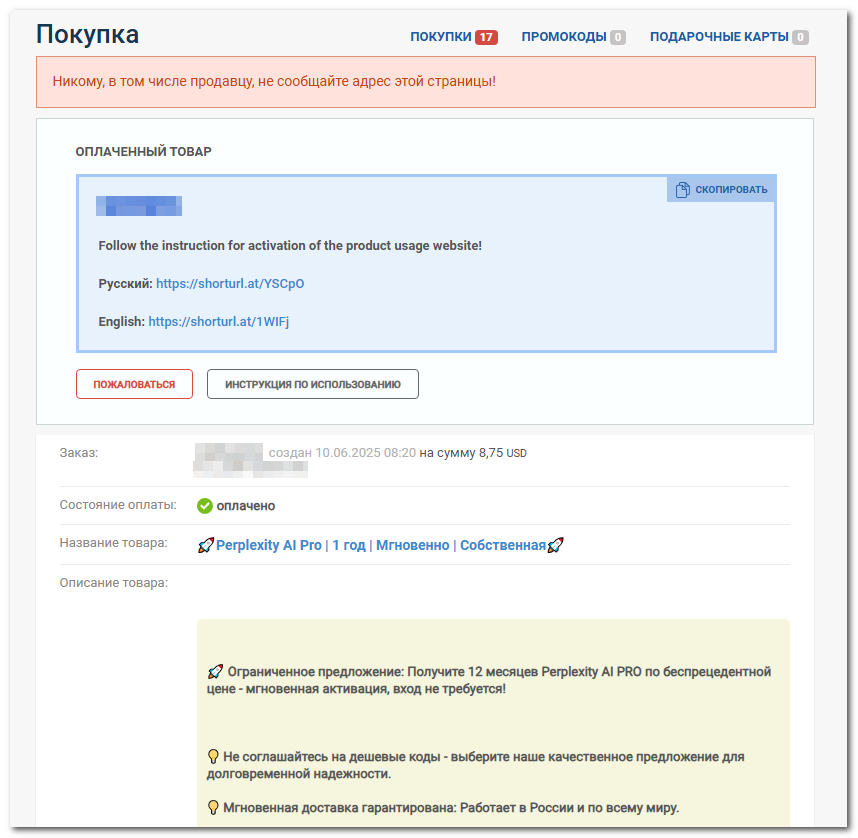
Task: Click the 'Заказ:' label
Action: pyautogui.click(x=79, y=453)
